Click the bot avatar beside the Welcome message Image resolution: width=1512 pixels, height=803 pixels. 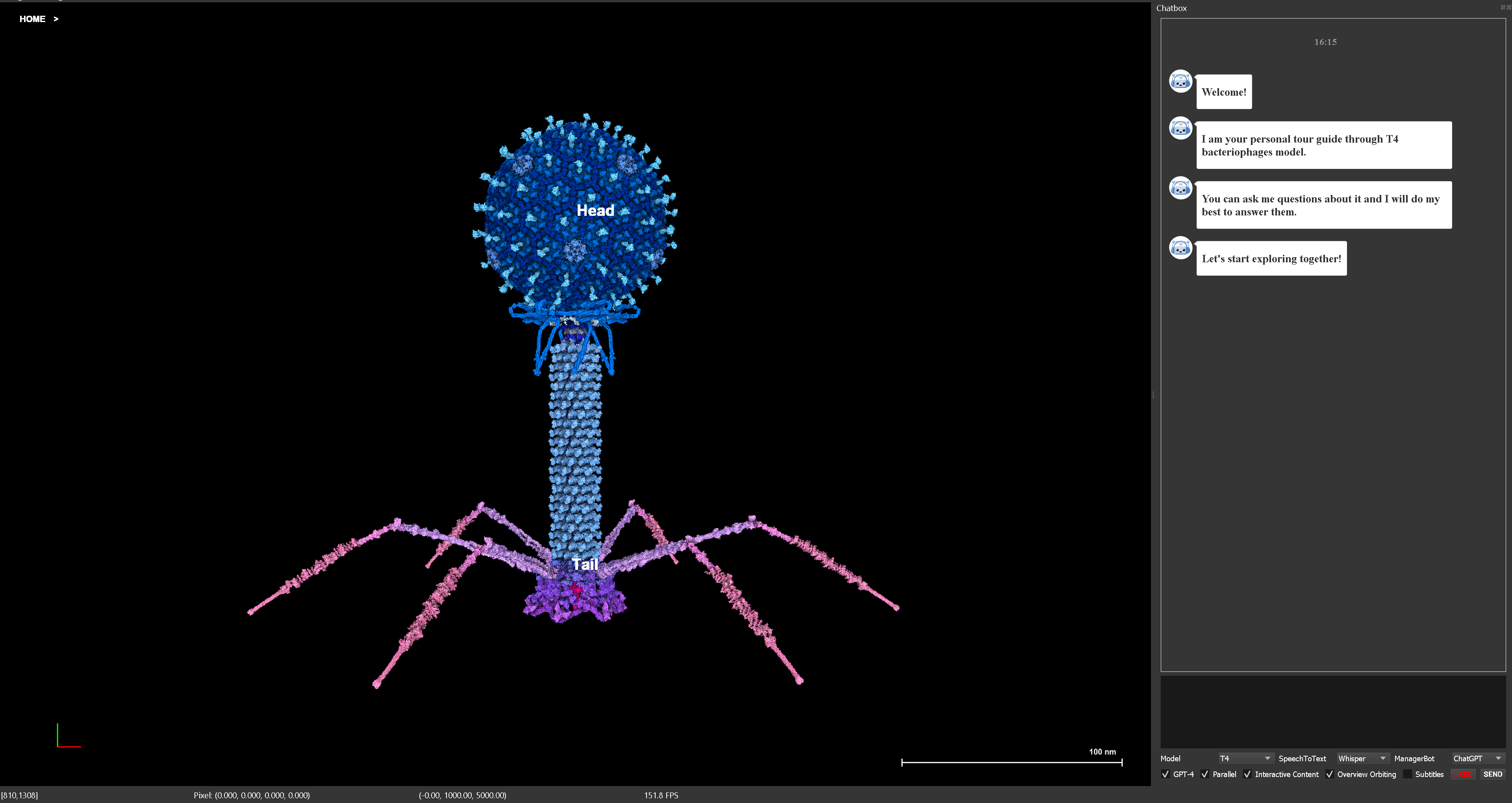[1180, 82]
